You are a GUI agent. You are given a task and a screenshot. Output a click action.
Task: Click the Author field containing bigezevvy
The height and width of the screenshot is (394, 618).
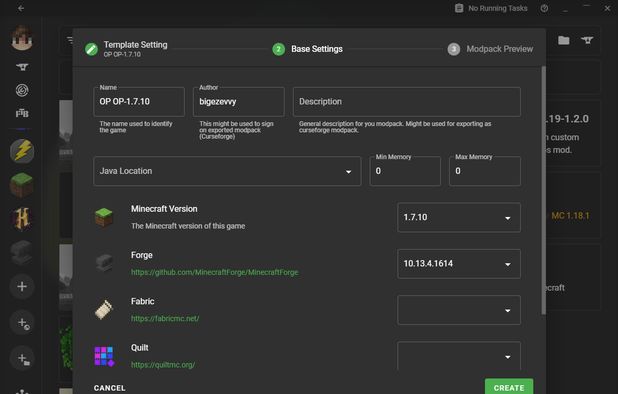(x=238, y=102)
